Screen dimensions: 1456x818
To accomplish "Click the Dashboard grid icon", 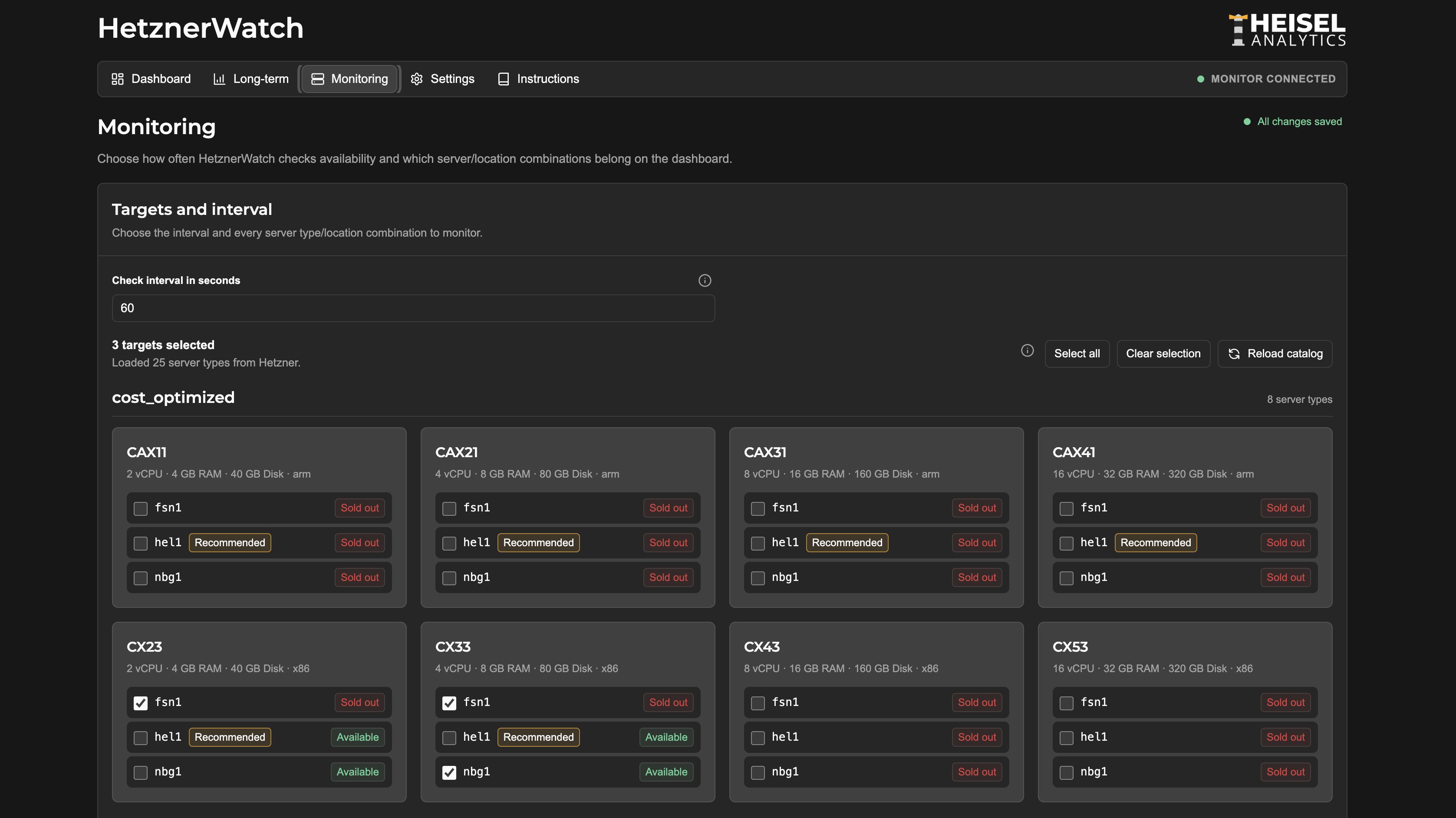I will coord(118,79).
